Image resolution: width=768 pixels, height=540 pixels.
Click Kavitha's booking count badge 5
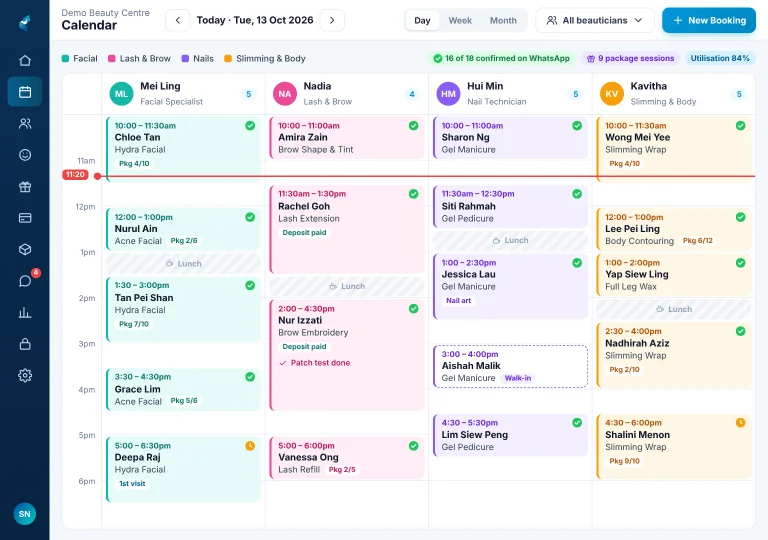[x=739, y=94]
